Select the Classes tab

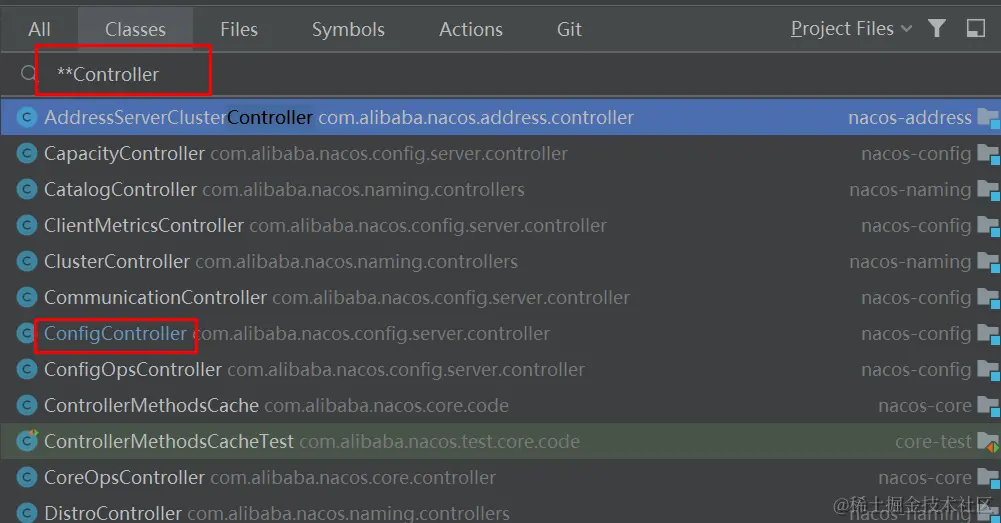point(135,29)
